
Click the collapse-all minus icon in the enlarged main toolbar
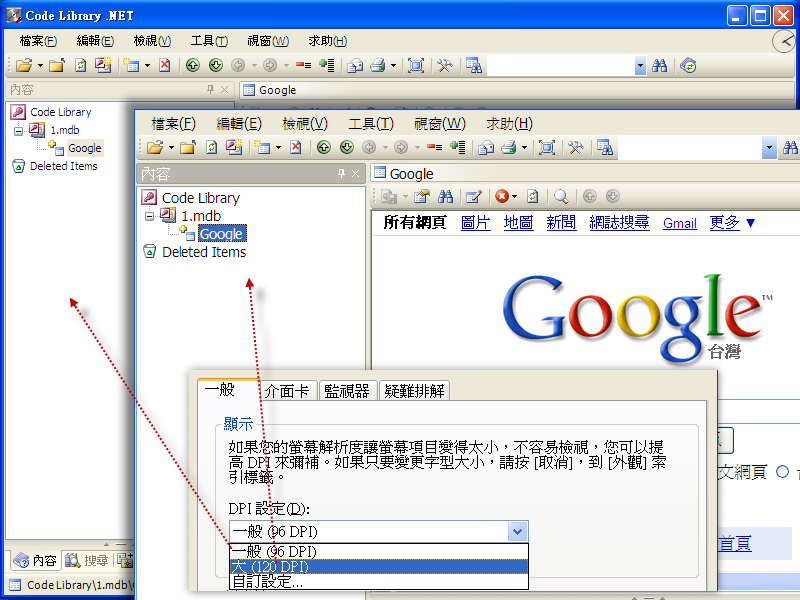(x=434, y=147)
